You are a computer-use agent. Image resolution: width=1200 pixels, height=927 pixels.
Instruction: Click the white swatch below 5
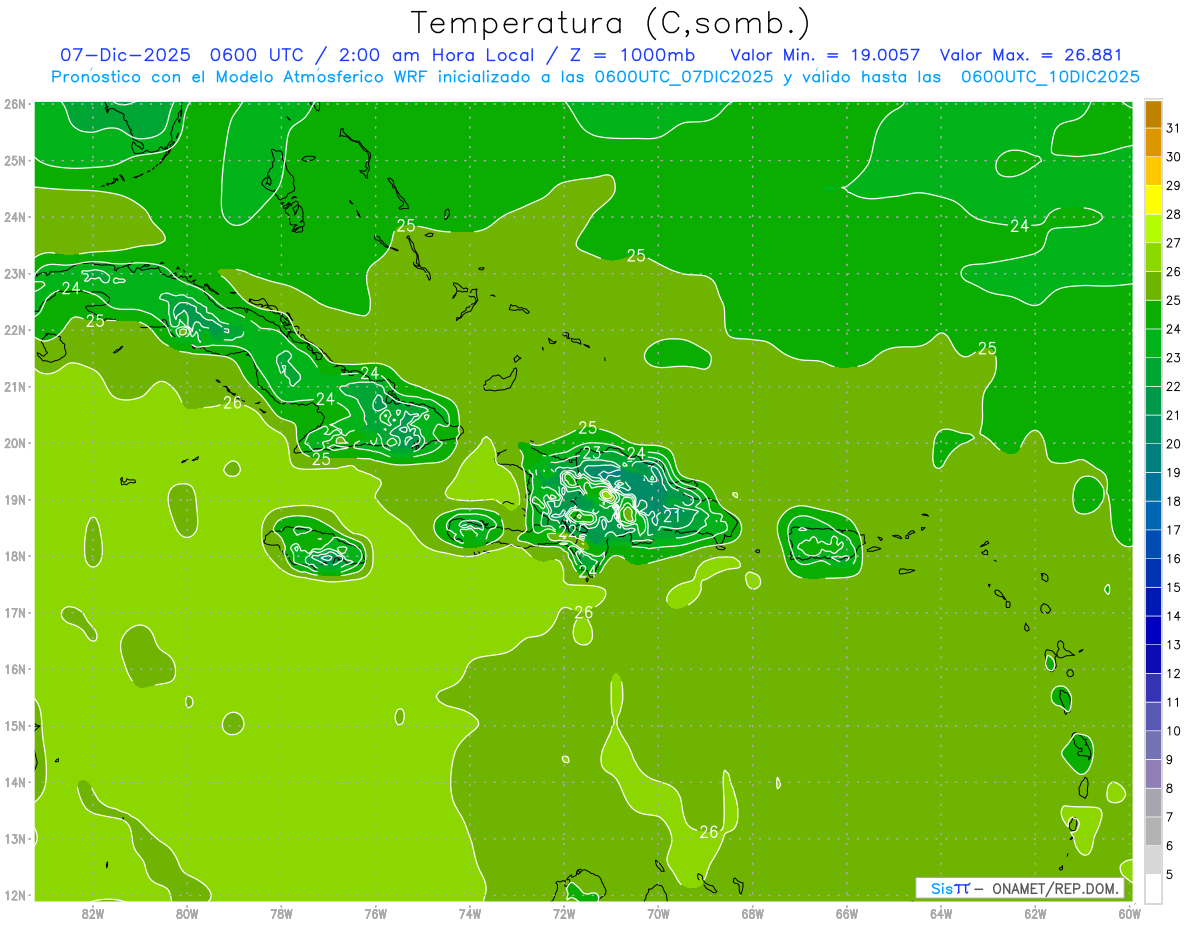(1153, 888)
